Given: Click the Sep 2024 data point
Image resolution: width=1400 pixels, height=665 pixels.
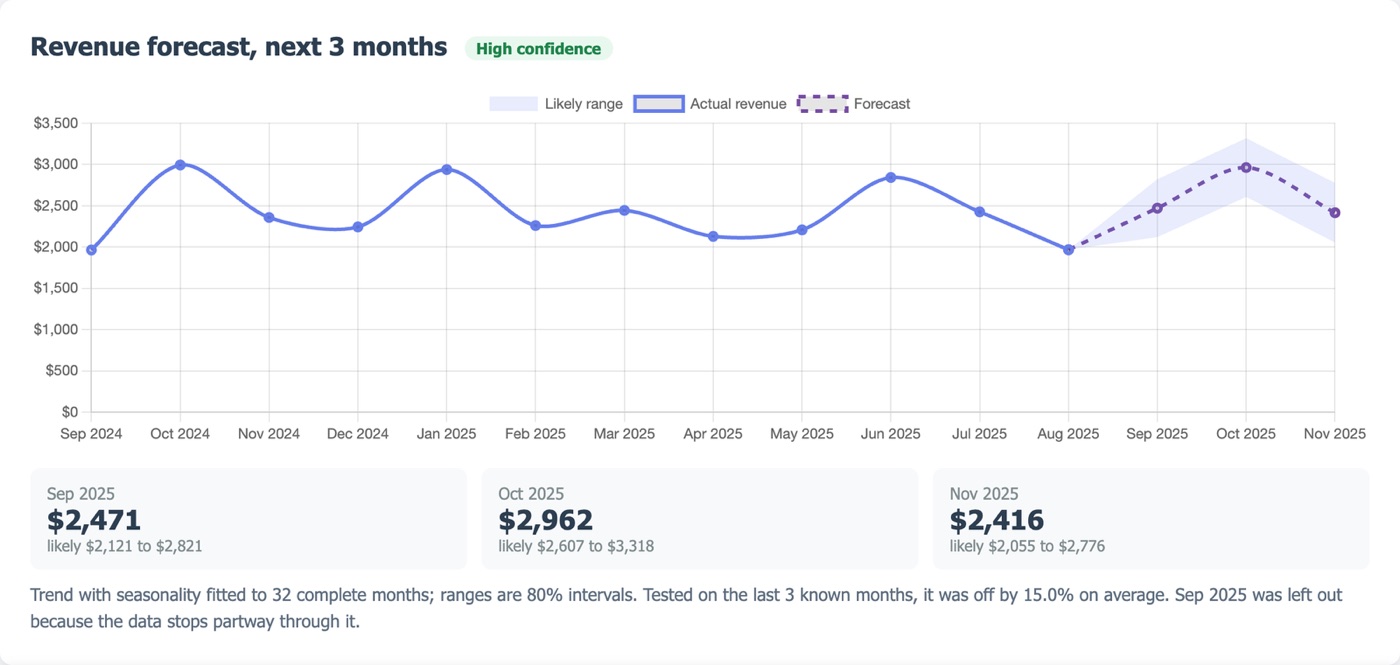Looking at the screenshot, I should pos(91,250).
